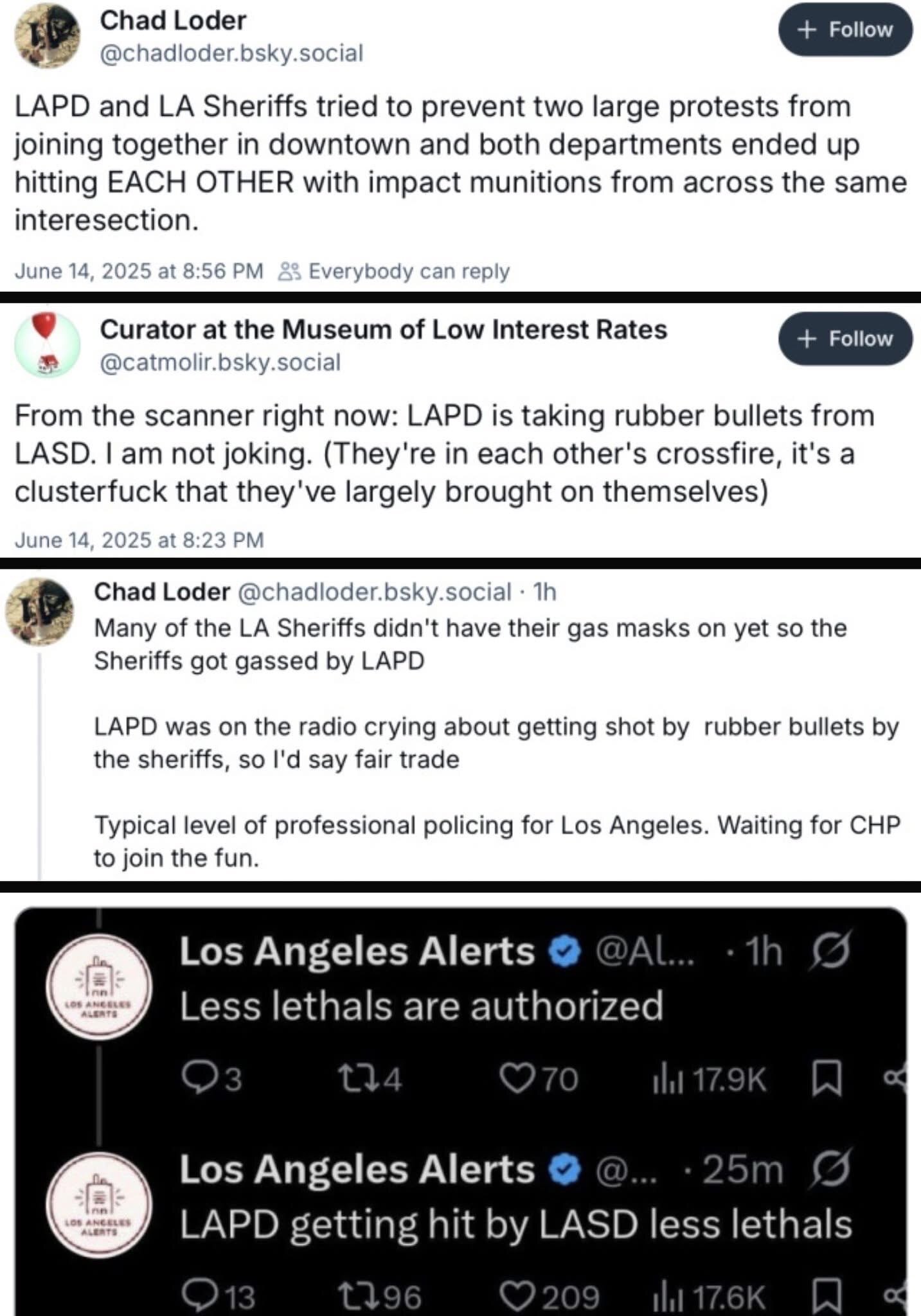921x1316 pixels.
Task: Open the June 14, 2025 8:23 PM timestamp
Action: click(139, 540)
